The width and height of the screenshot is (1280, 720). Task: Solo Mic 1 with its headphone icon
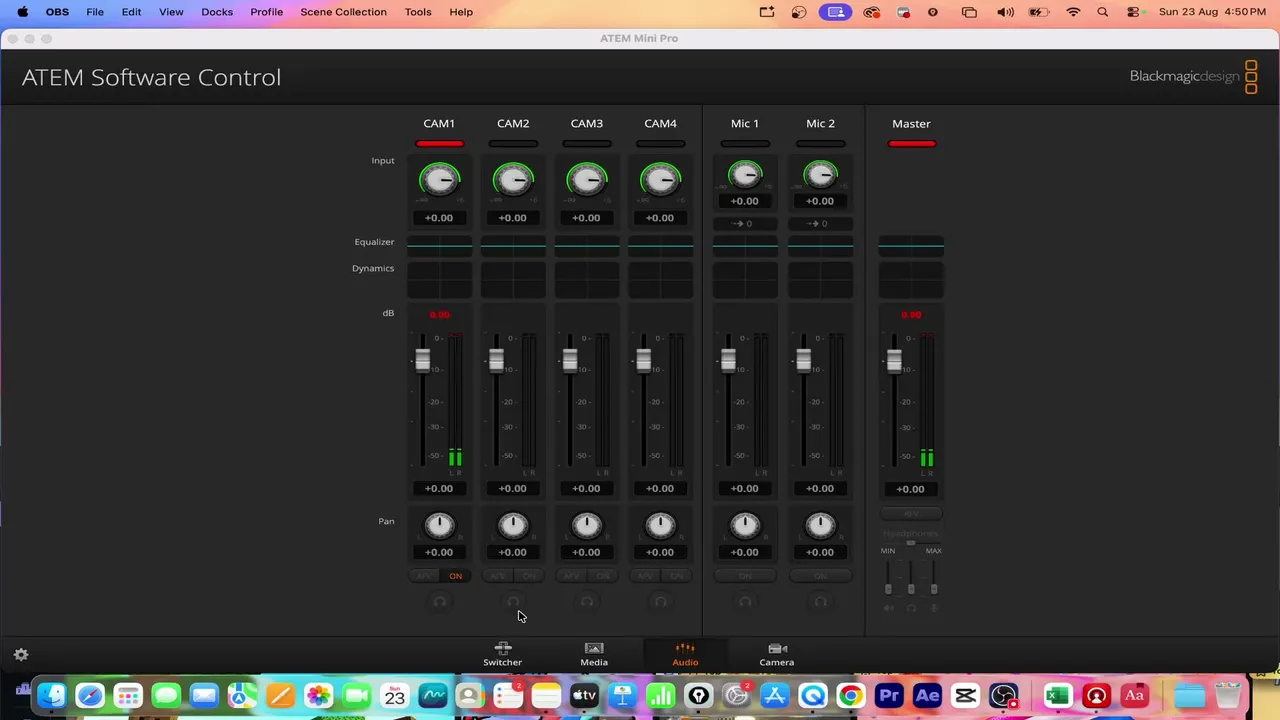point(745,602)
